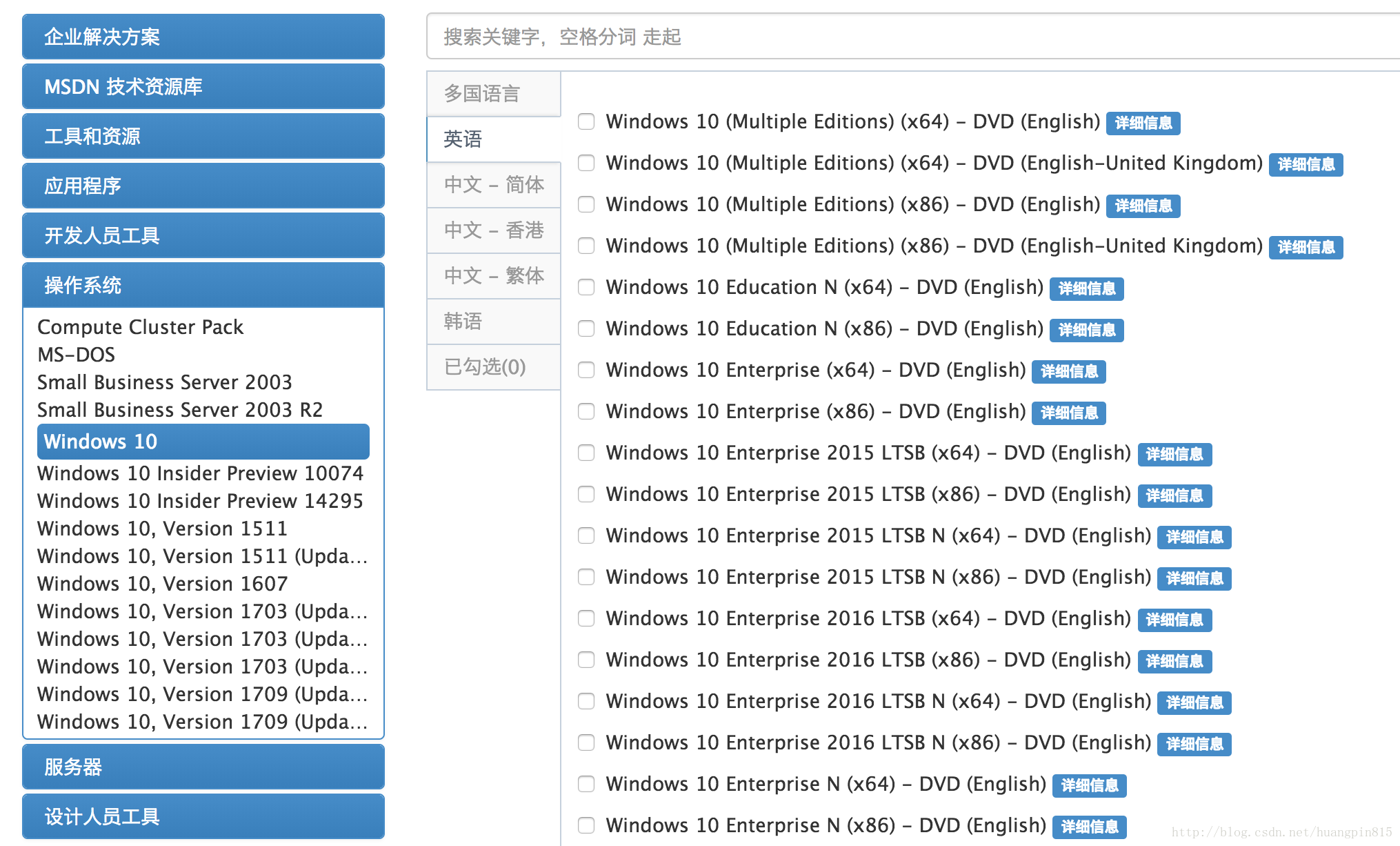Select Windows 10 Insider Preview 10074
This screenshot has width=1400, height=846.
(200, 473)
